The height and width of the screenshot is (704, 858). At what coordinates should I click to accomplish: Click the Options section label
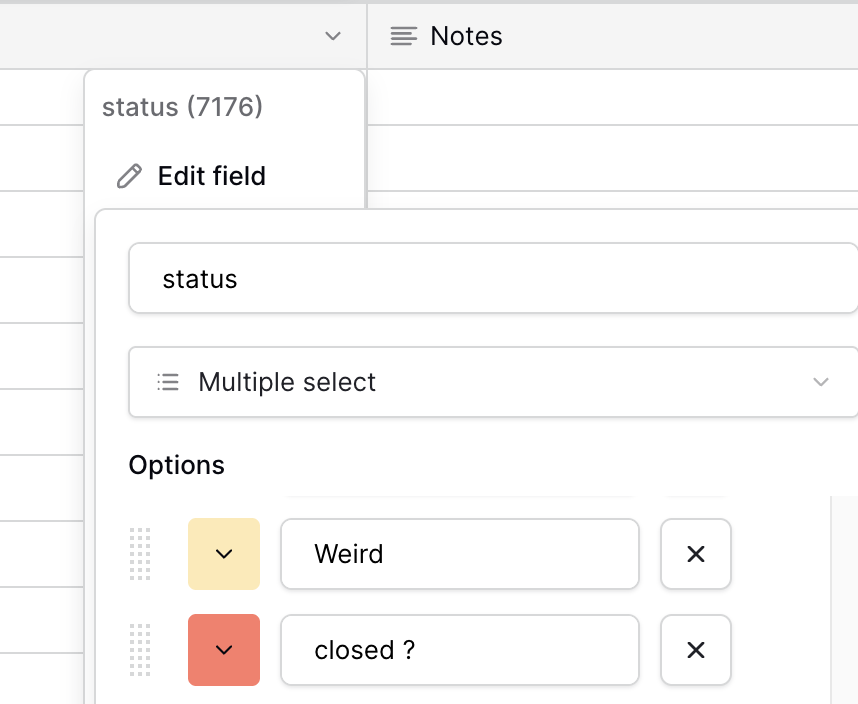point(176,466)
